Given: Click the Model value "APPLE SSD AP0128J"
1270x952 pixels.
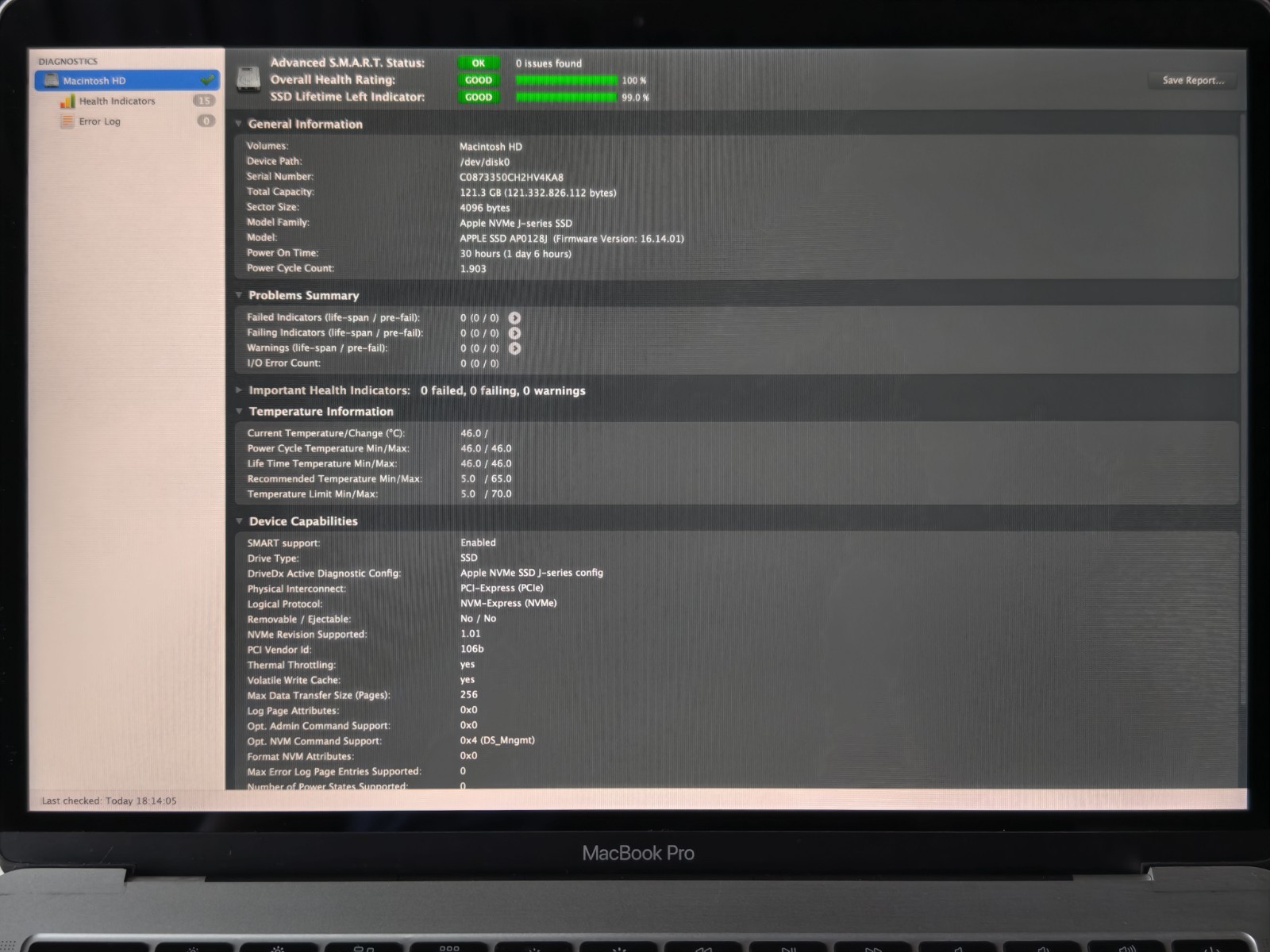Looking at the screenshot, I should pyautogui.click(x=503, y=239).
